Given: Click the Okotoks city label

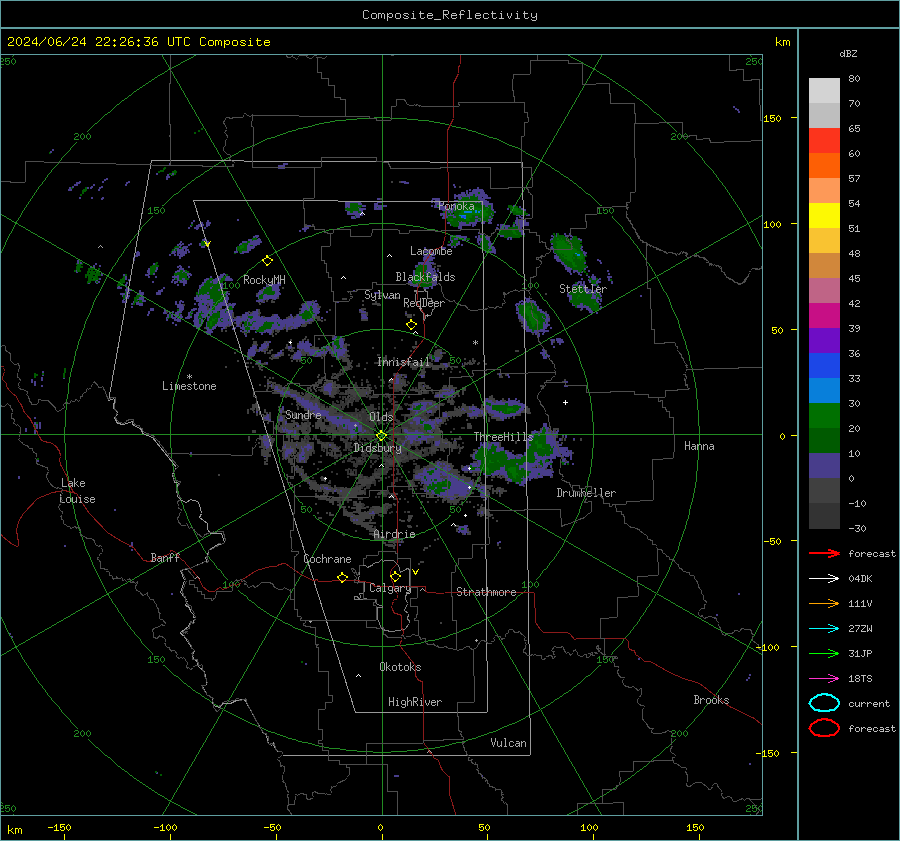Looking at the screenshot, I should click(x=400, y=667).
